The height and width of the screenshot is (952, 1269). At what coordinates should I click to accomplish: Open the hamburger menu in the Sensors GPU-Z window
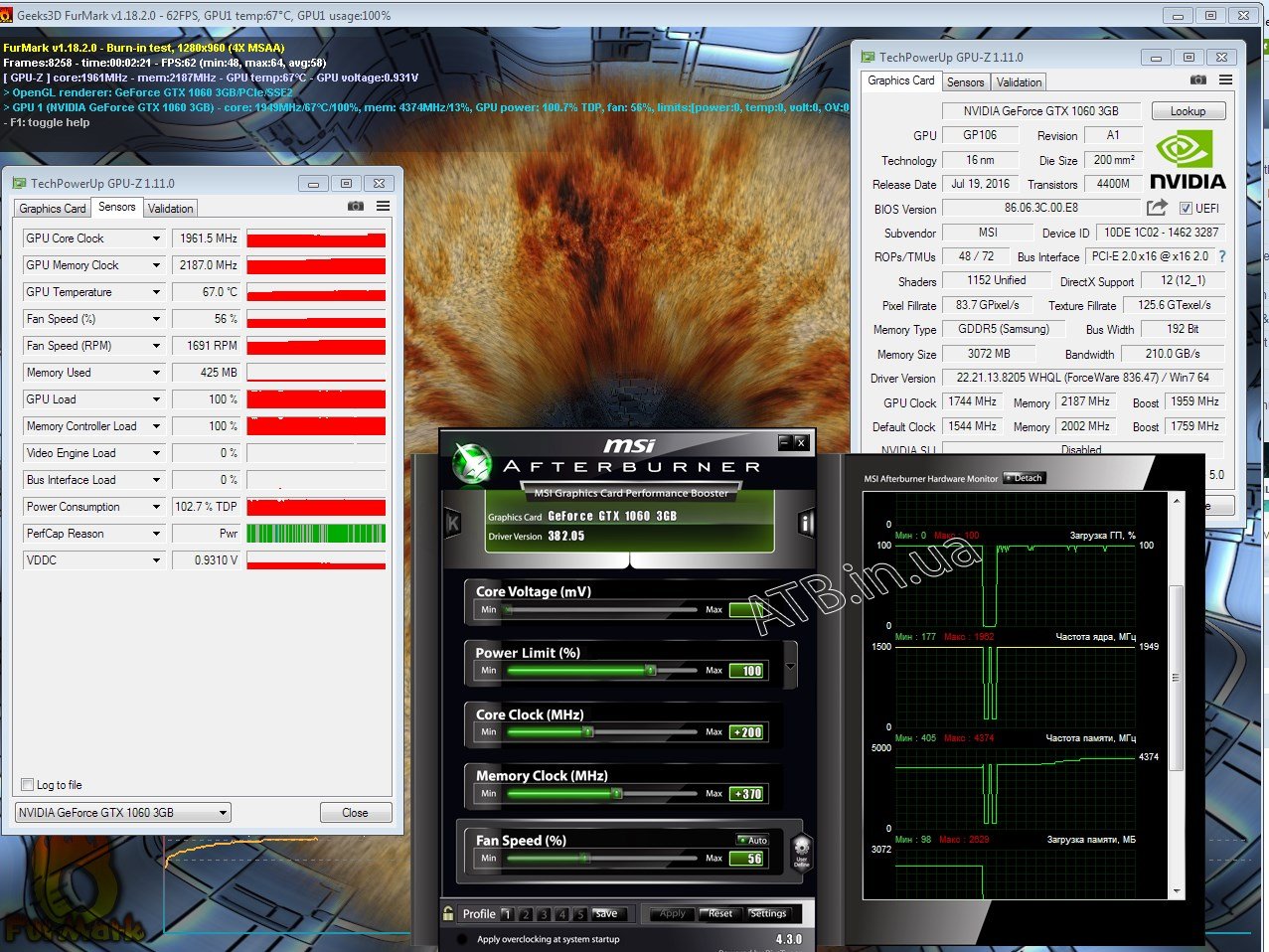tap(383, 206)
